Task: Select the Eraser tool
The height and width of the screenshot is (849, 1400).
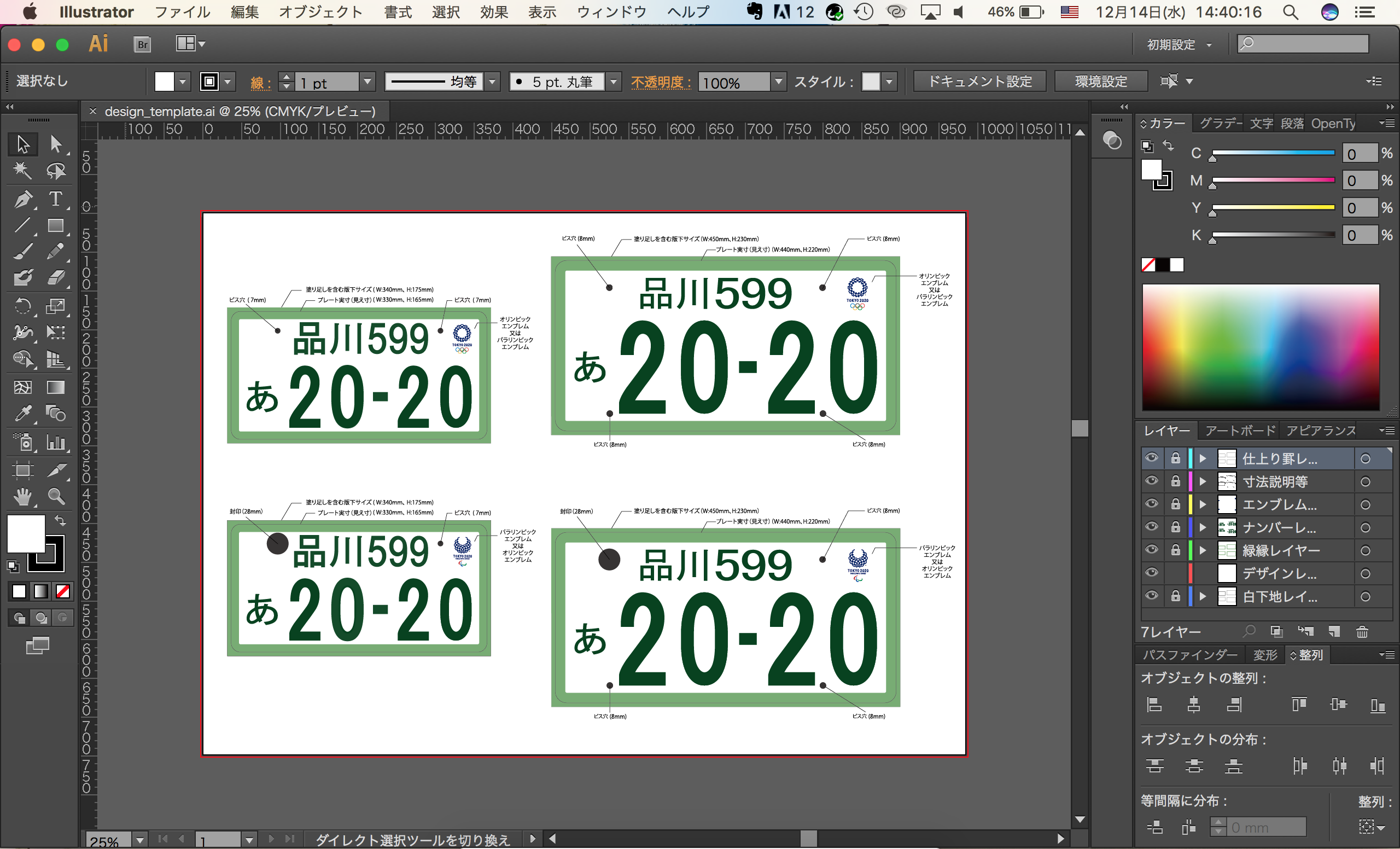Action: [56, 277]
